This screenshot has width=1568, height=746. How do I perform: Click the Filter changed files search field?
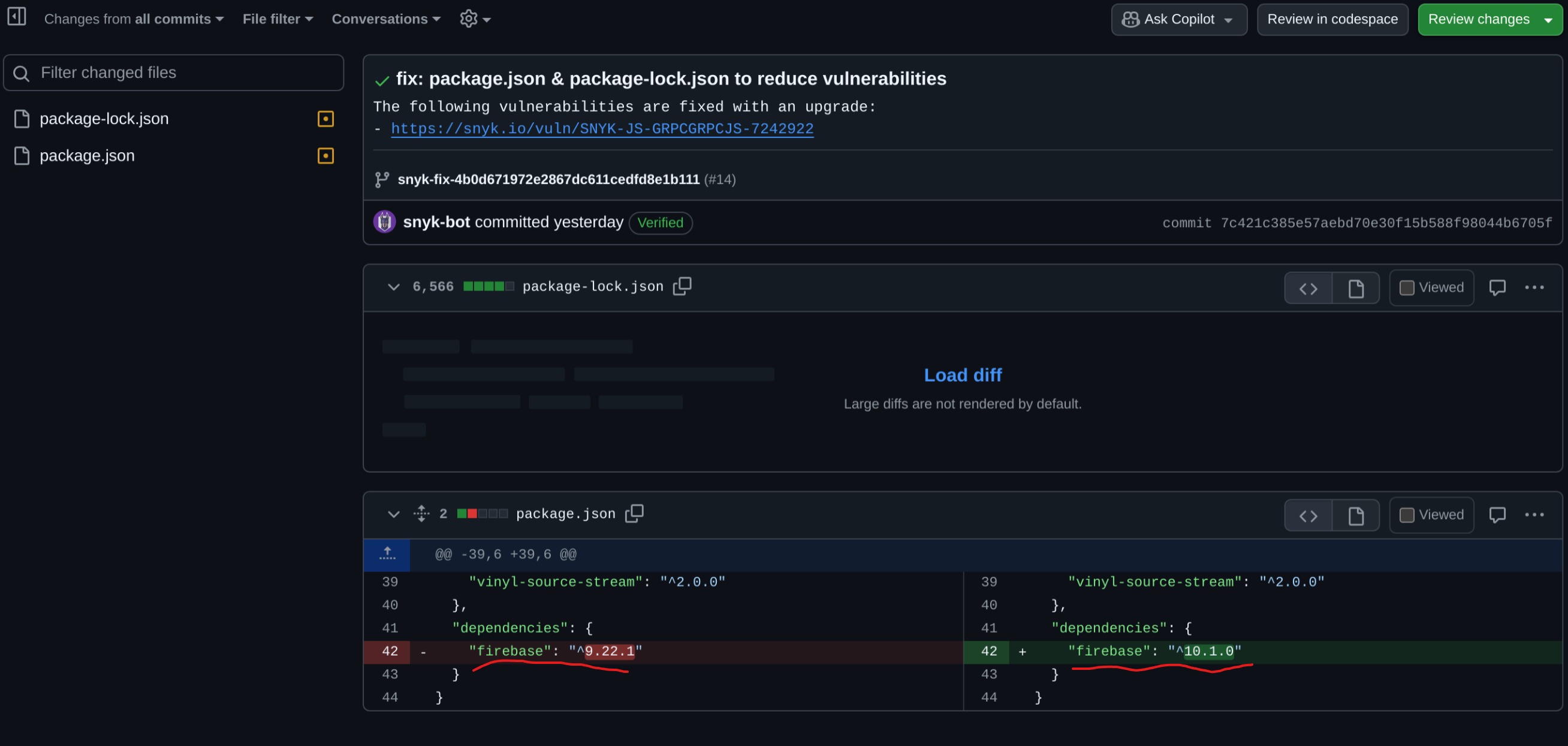(x=173, y=73)
